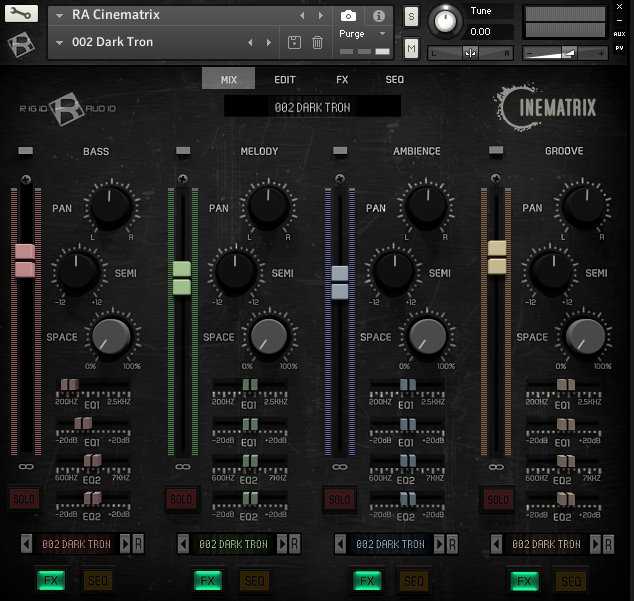Load next Melody preset arrow
634x601 pixels.
click(x=282, y=544)
